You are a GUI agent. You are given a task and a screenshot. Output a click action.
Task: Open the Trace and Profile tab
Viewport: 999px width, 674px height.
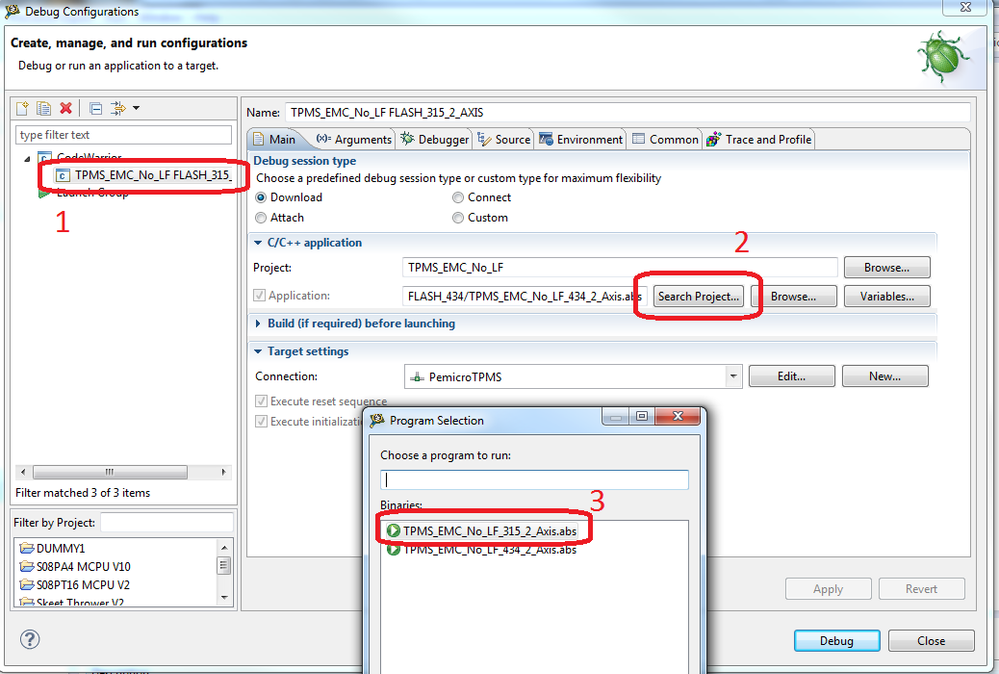pos(759,140)
